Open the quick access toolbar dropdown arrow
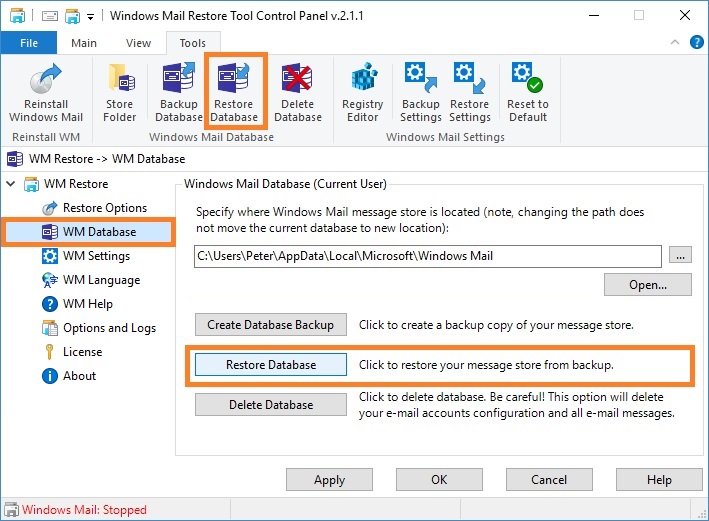Viewport: 709px width, 521px height. (x=90, y=17)
